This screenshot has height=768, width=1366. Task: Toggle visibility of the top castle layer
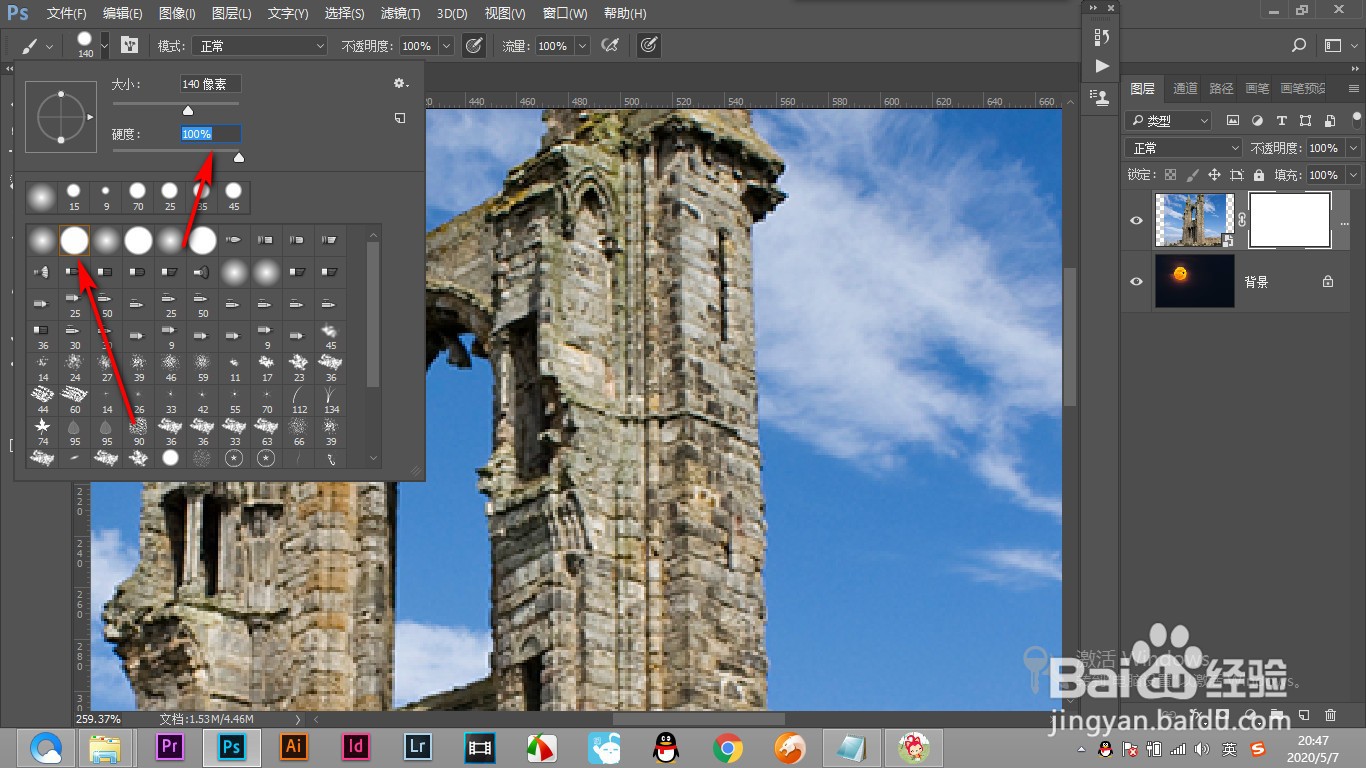coord(1136,220)
